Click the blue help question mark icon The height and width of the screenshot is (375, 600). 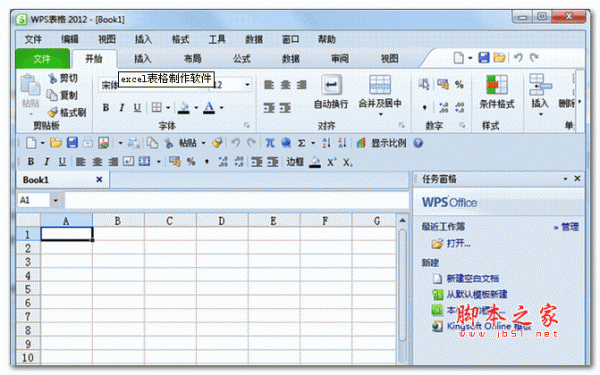[x=418, y=143]
